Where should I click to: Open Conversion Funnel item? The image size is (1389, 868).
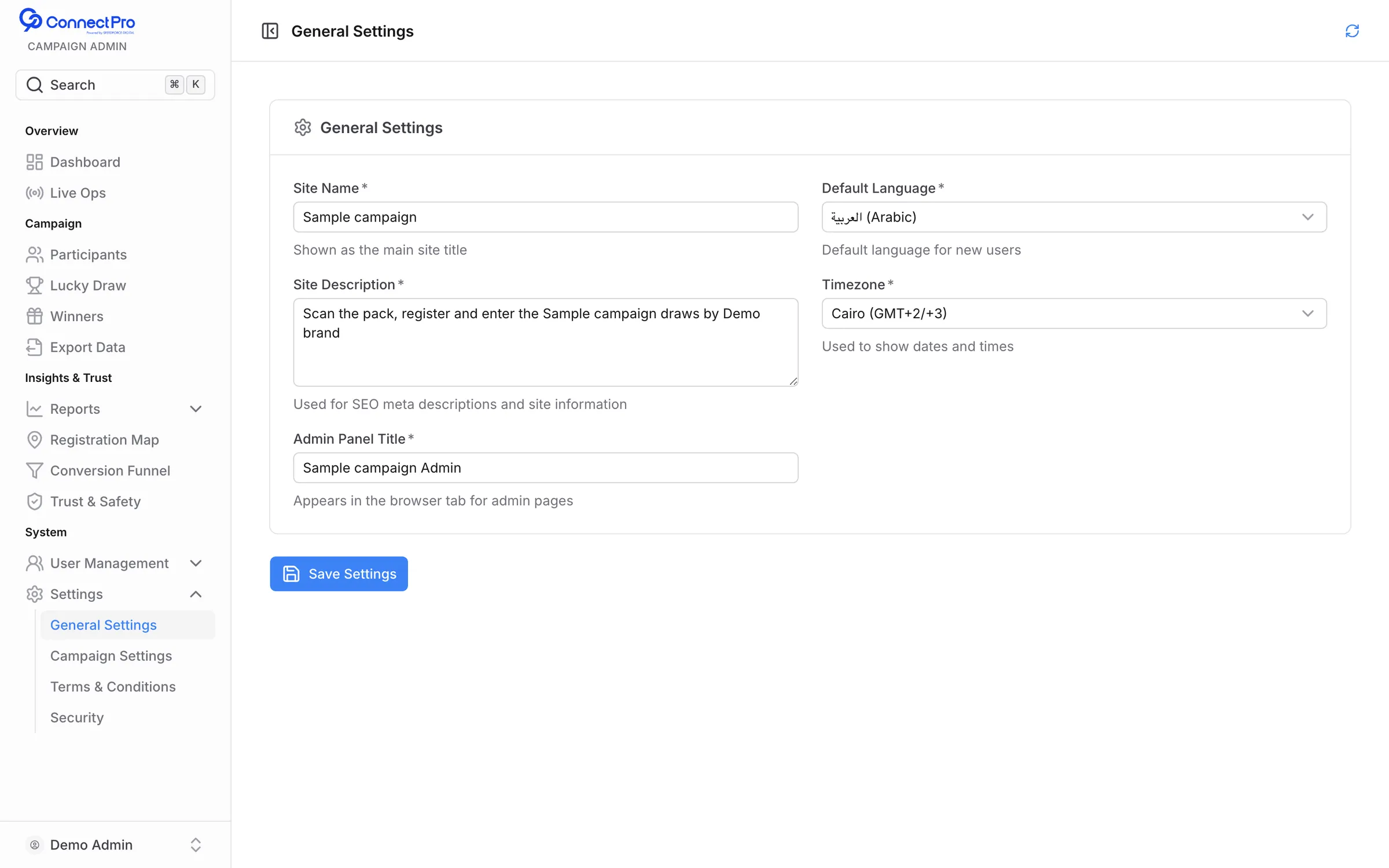(115, 470)
